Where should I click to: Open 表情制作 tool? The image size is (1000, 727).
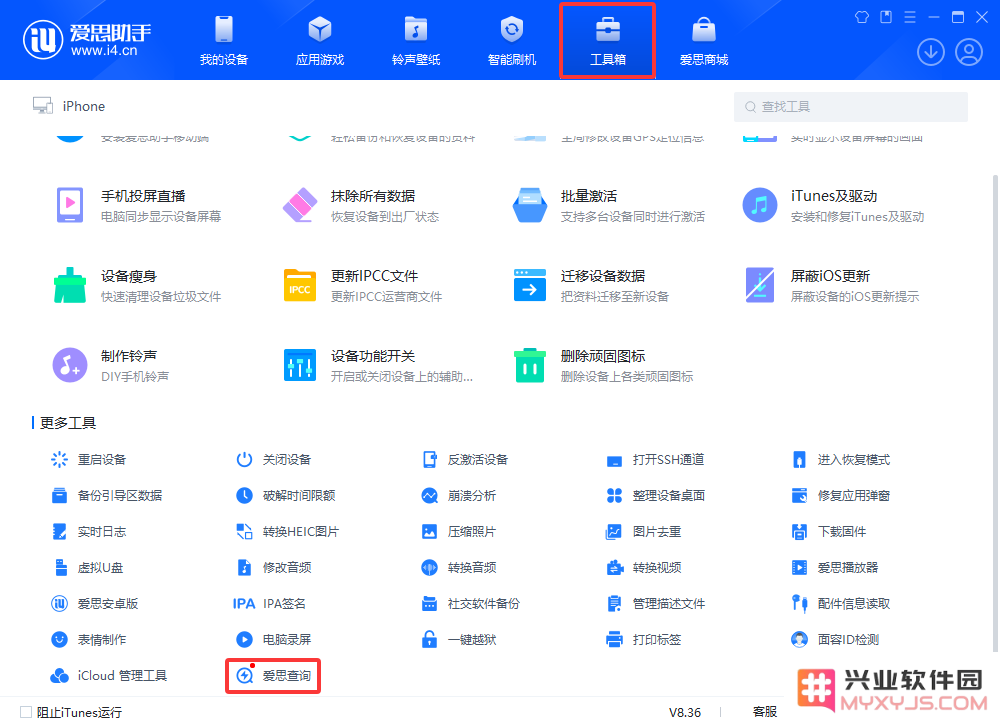(x=89, y=639)
